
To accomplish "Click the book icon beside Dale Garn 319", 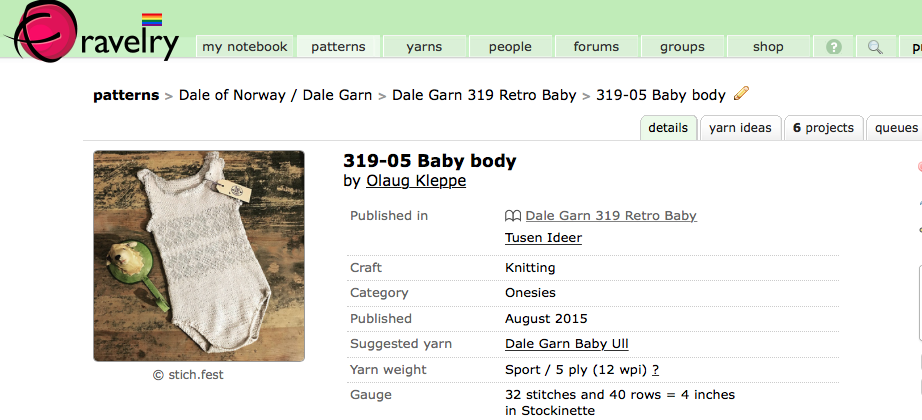I will 513,216.
